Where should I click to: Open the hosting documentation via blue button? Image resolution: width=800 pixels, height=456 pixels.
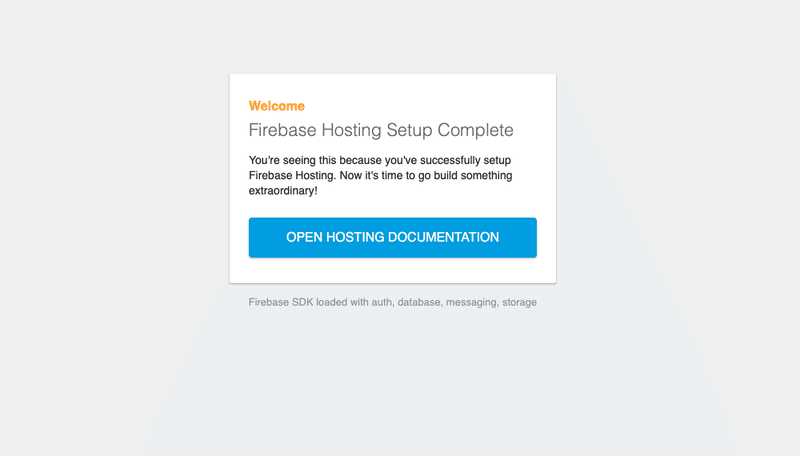392,237
